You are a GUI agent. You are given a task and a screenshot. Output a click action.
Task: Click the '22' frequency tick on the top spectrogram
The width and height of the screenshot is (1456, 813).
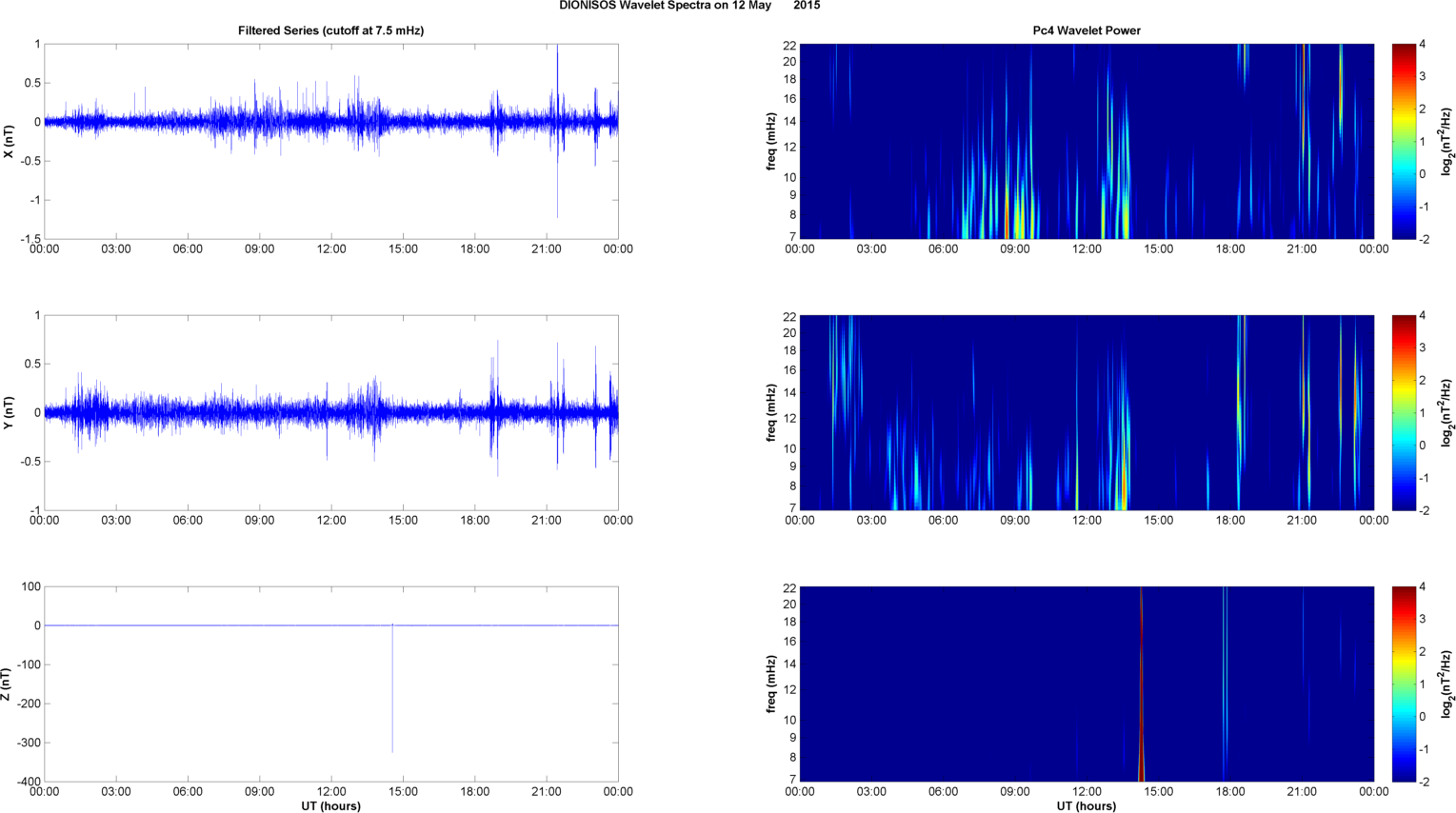coord(789,45)
